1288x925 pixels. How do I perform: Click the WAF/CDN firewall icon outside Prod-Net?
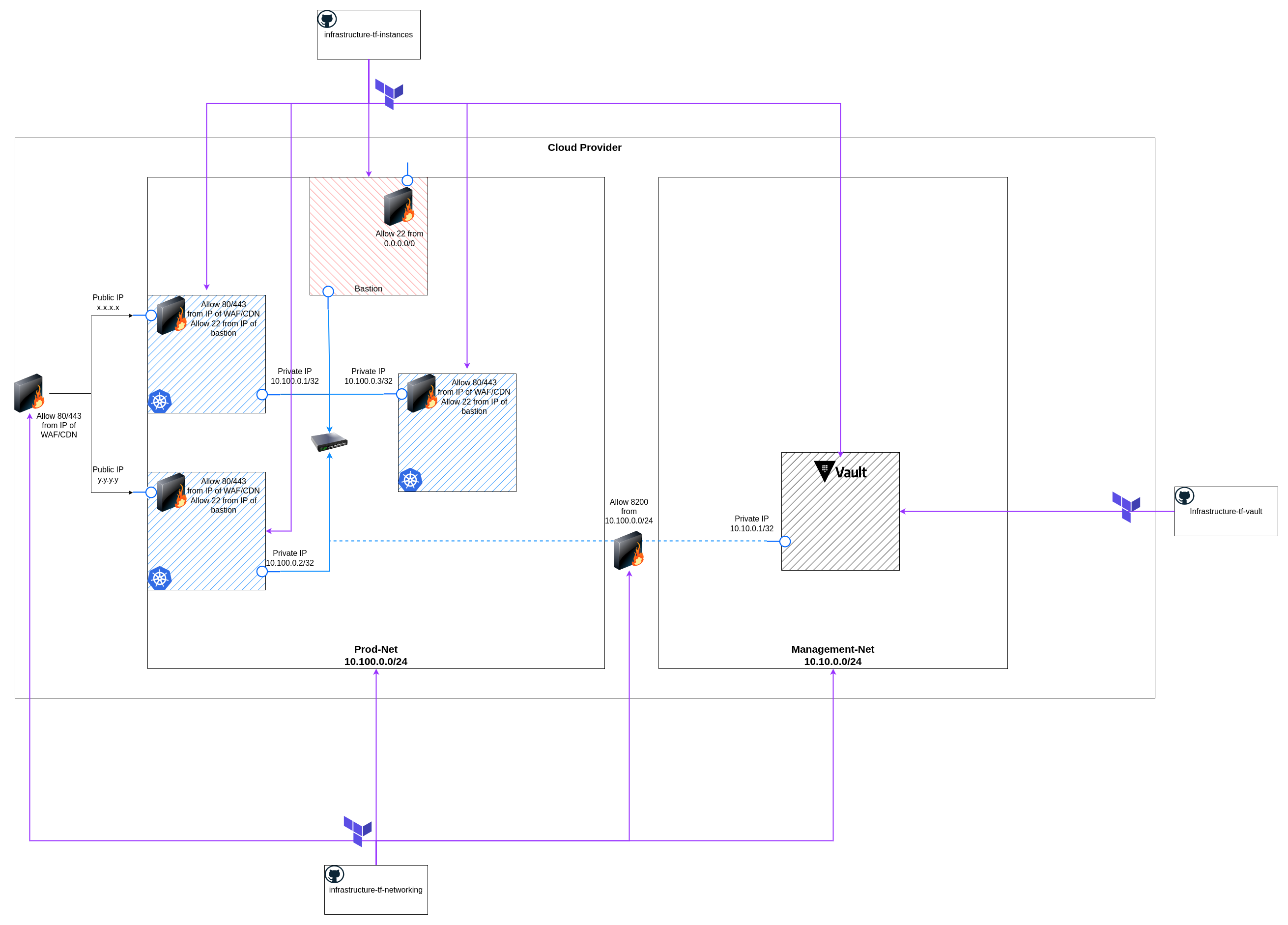[x=29, y=393]
